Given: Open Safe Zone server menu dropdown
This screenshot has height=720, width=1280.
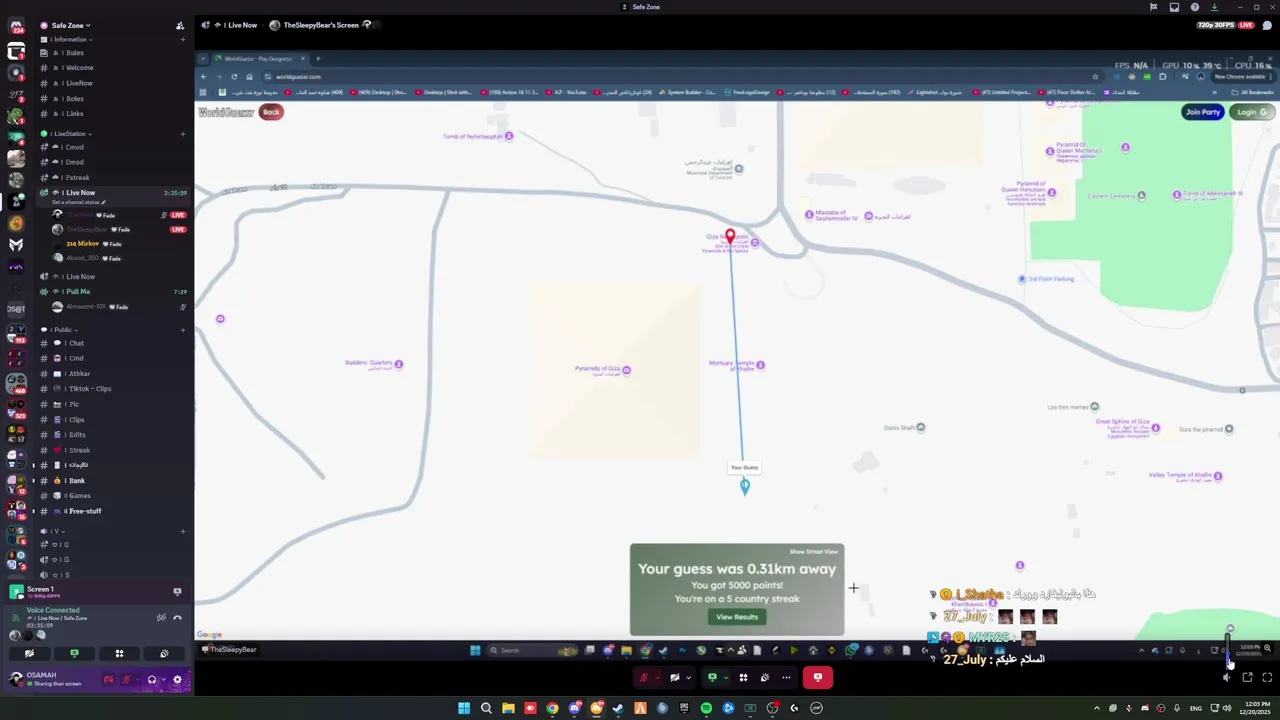Looking at the screenshot, I should [x=70, y=25].
